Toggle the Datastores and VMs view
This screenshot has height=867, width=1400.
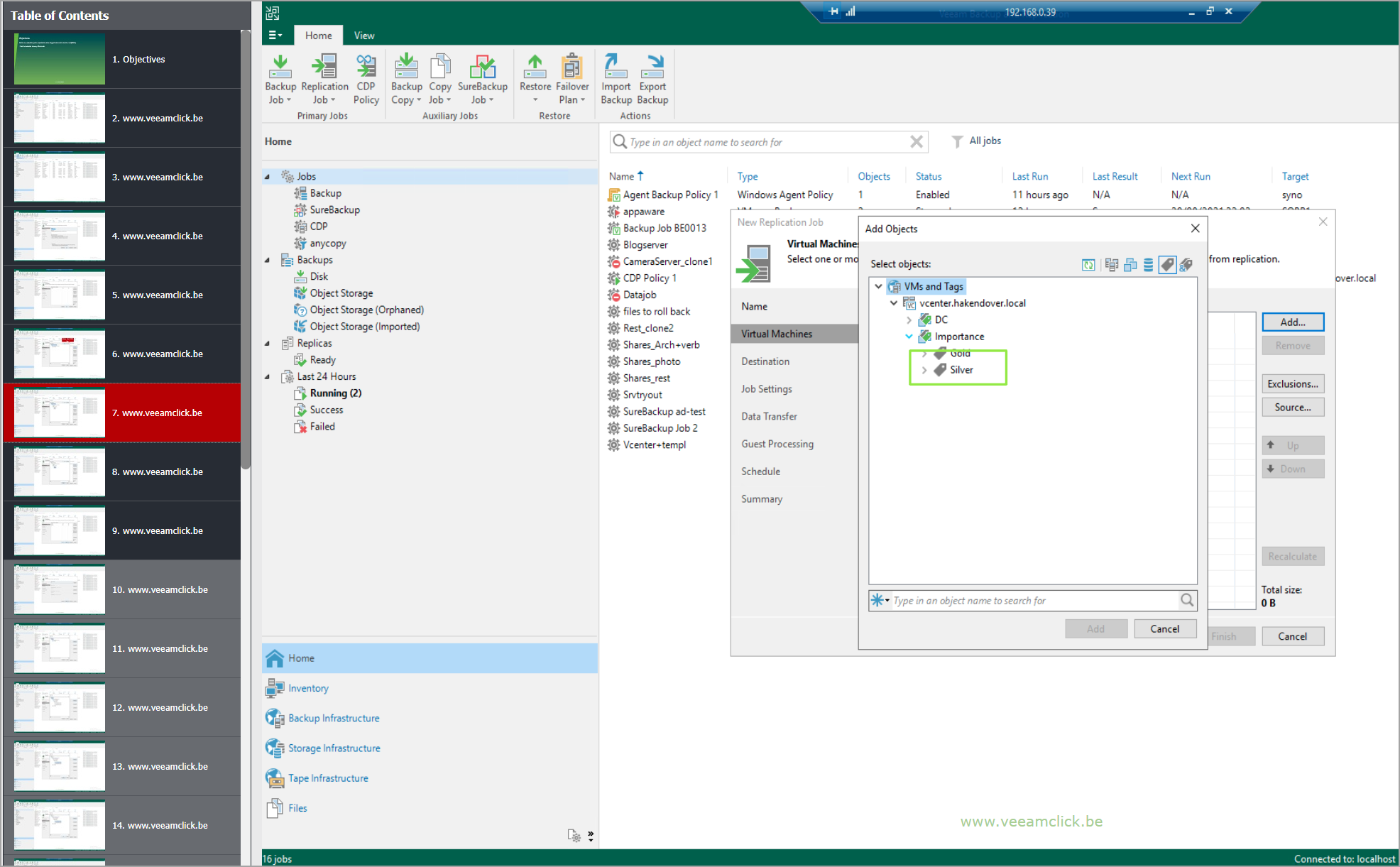pos(1148,265)
